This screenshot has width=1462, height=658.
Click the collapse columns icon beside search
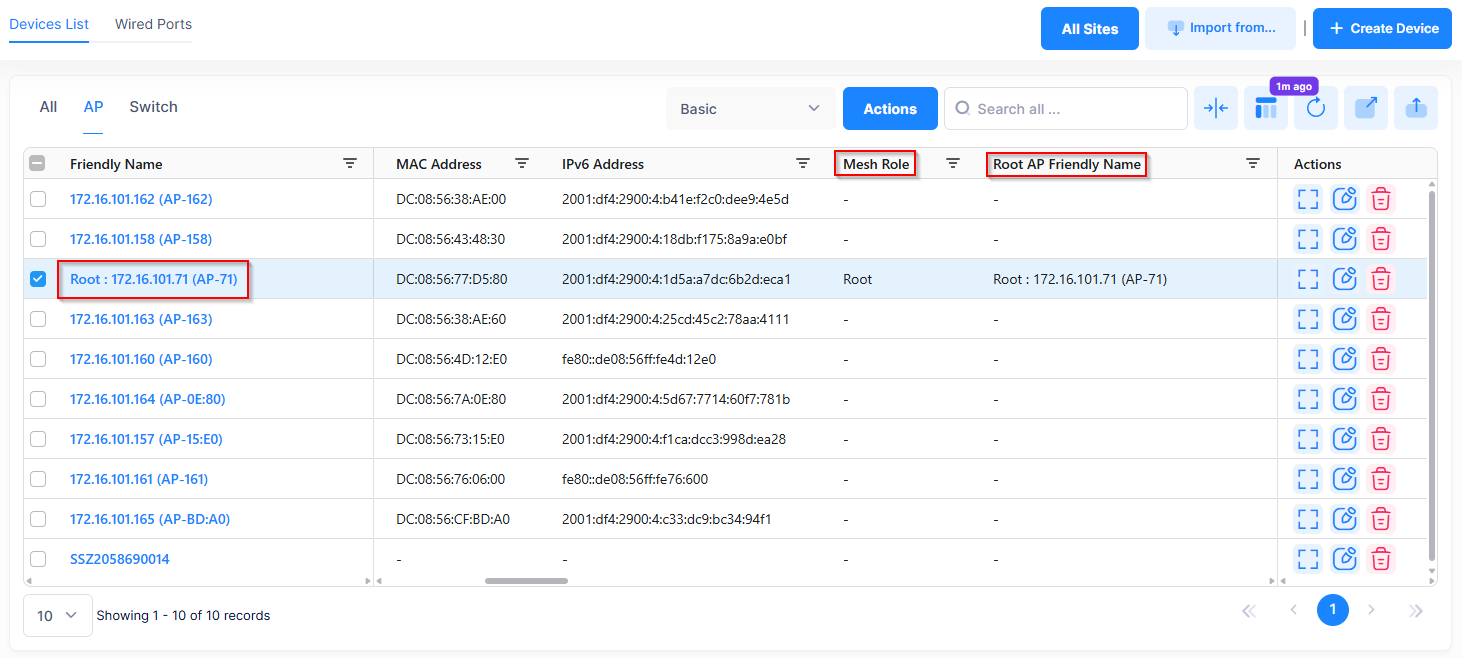[1215, 109]
